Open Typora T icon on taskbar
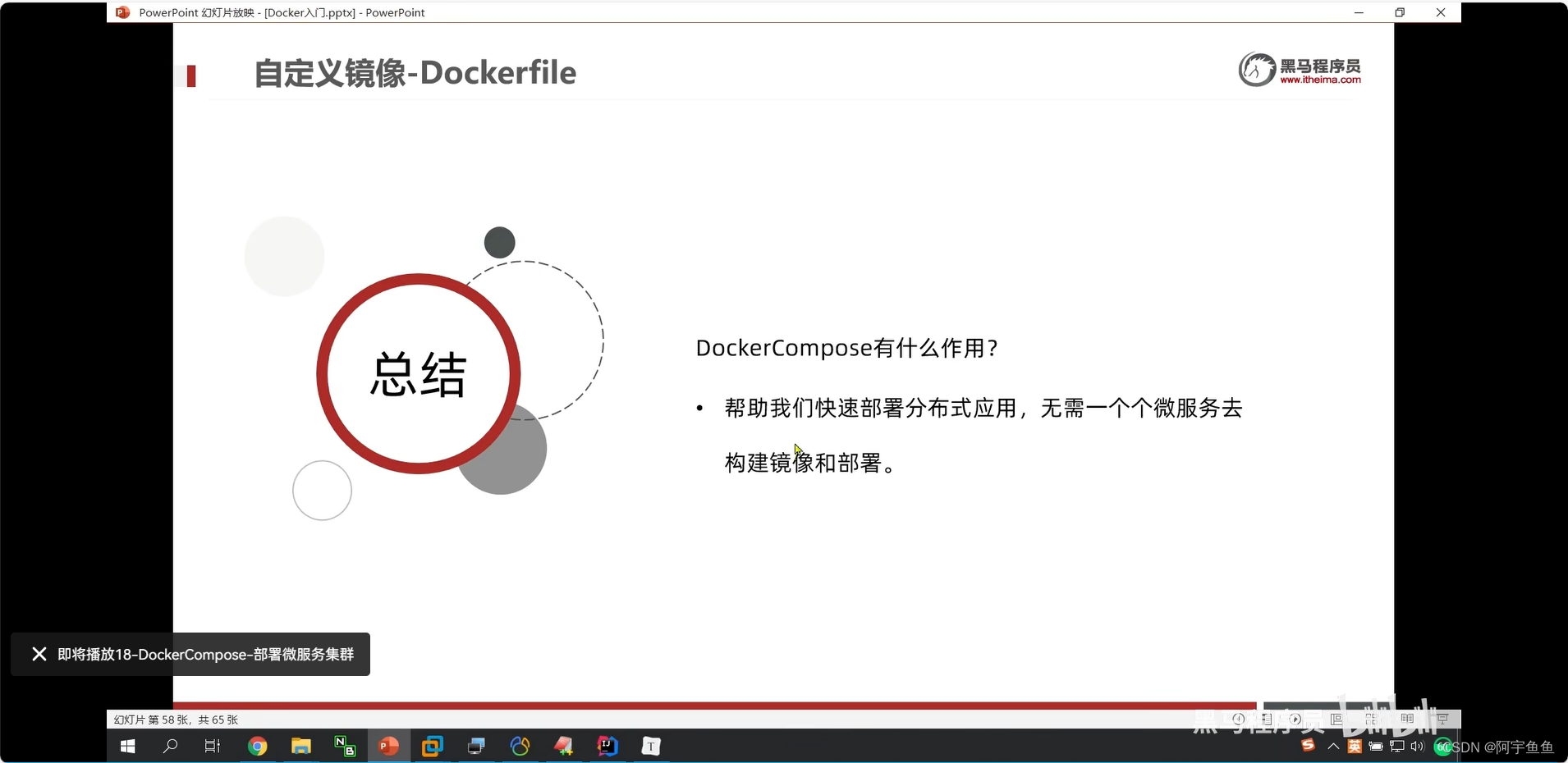Viewport: 1568px width, 763px height. point(651,746)
